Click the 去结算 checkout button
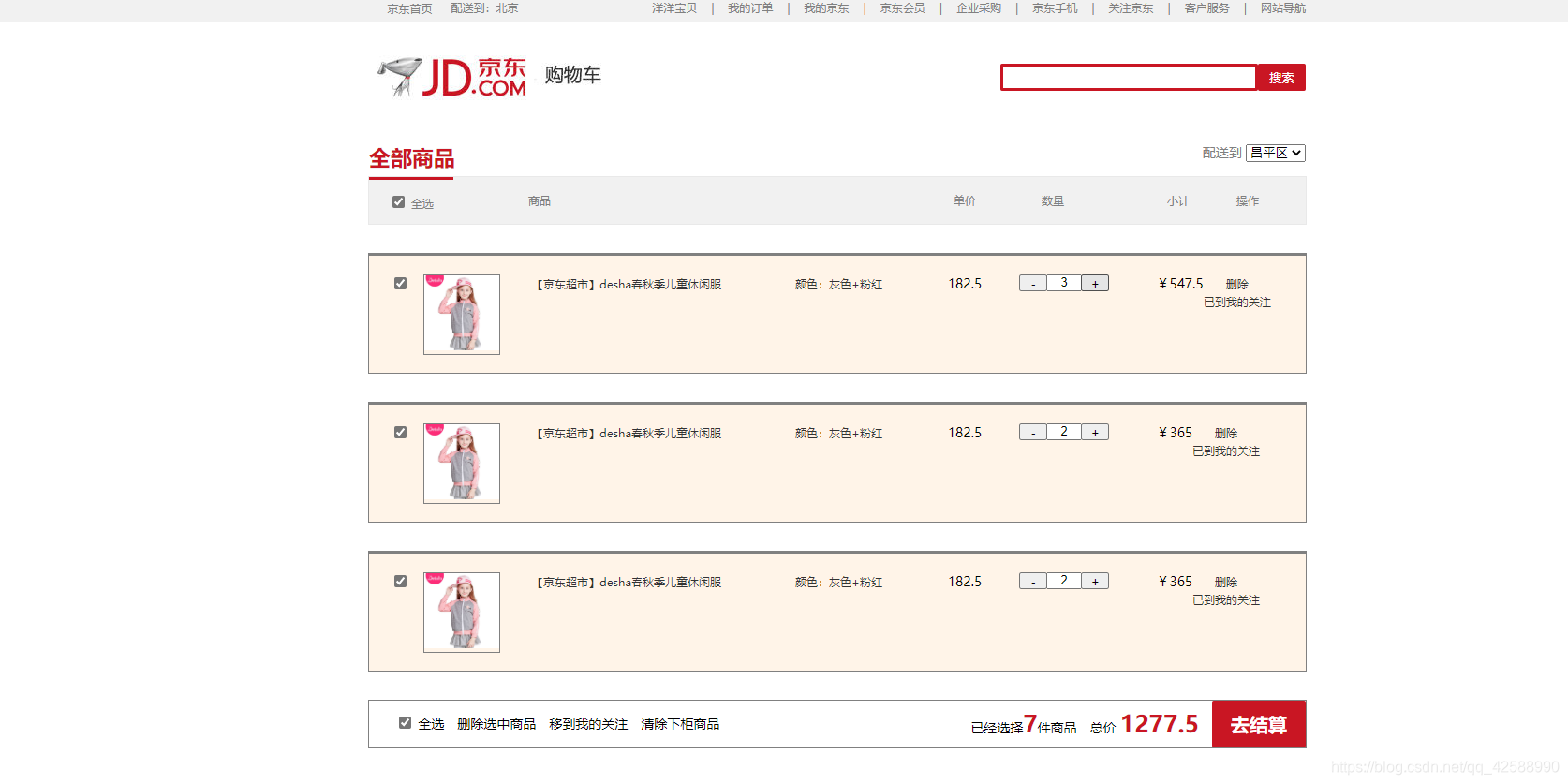Image resolution: width=1568 pixels, height=784 pixels. pyautogui.click(x=1259, y=724)
